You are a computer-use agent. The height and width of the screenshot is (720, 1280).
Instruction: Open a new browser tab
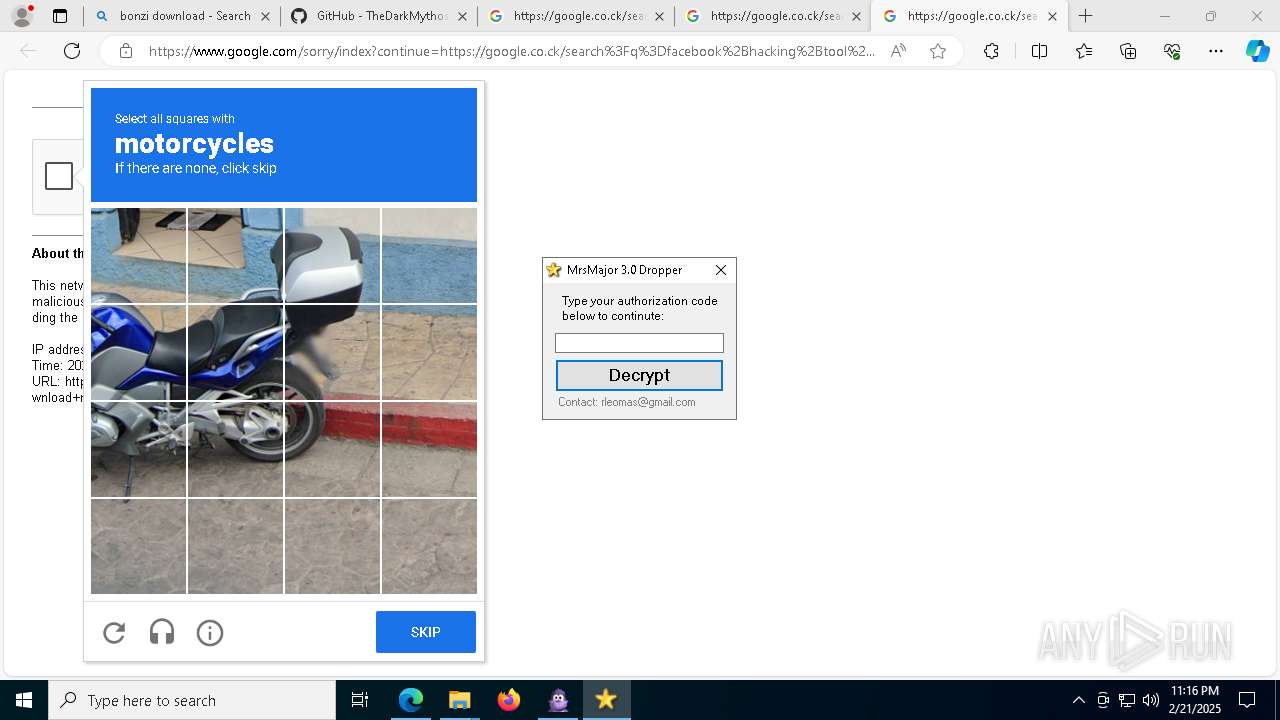[x=1086, y=16]
